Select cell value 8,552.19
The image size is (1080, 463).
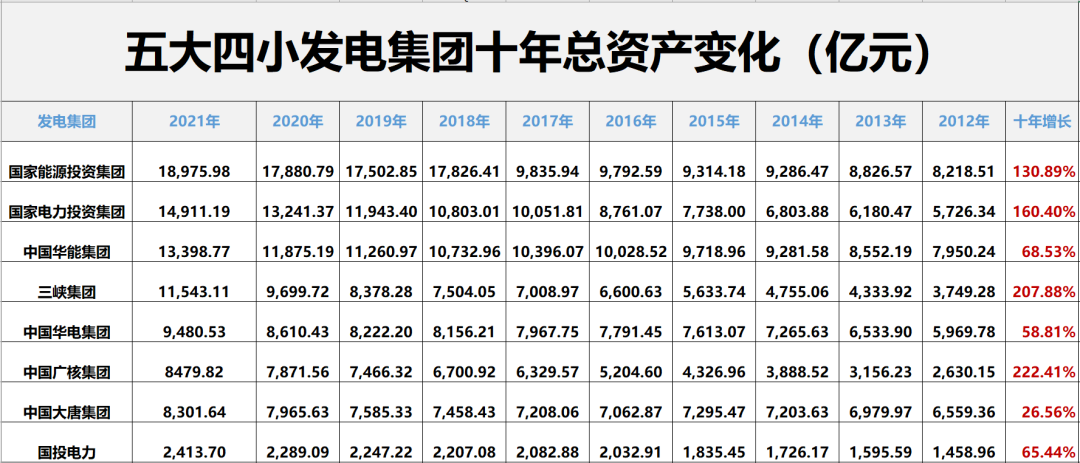881,251
